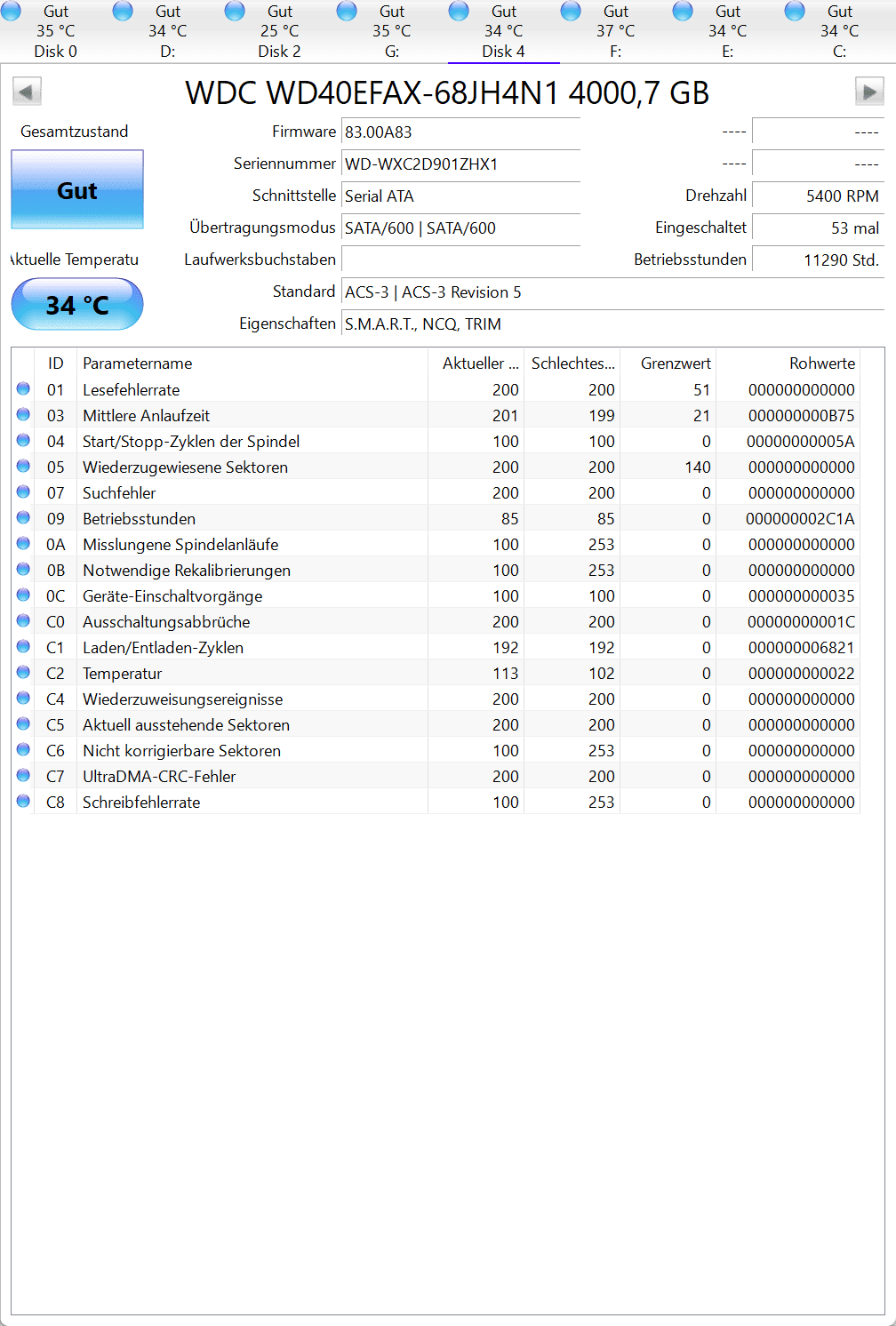896x1326 pixels.
Task: Click status icon for Schreibfehlerrate row
Action: [x=23, y=801]
